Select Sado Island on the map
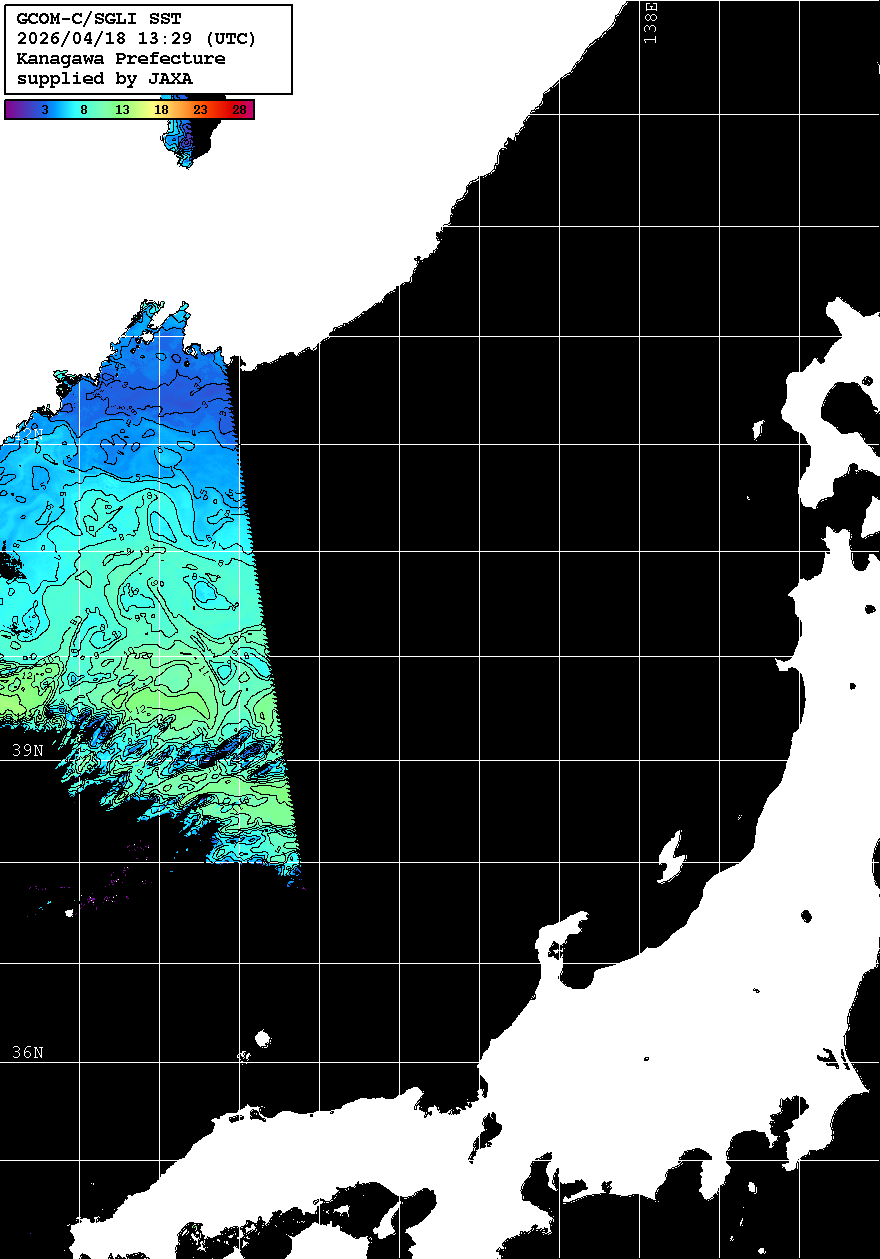This screenshot has width=880, height=1259. click(671, 858)
